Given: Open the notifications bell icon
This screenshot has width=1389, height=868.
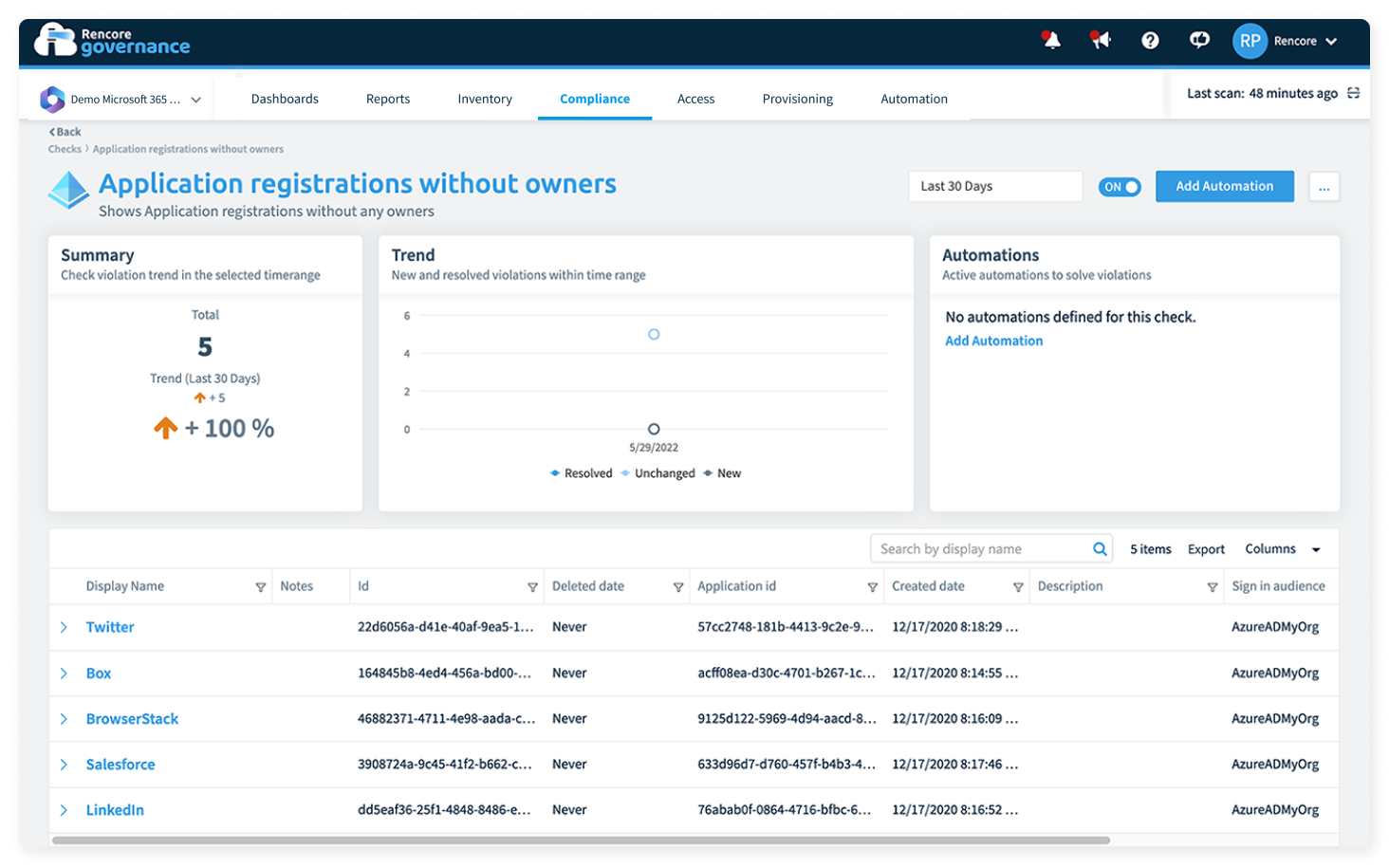Looking at the screenshot, I should tap(1051, 40).
